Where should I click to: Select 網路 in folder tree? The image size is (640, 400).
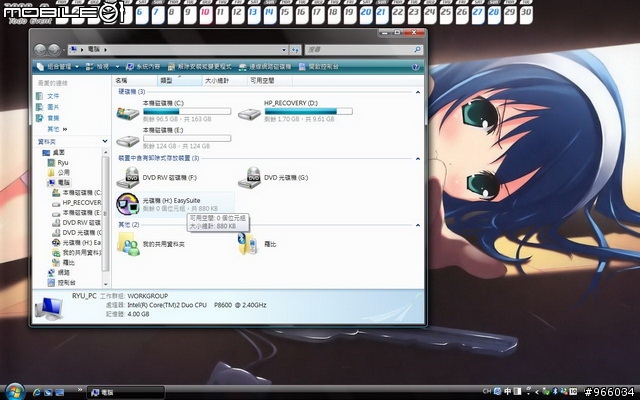59,272
